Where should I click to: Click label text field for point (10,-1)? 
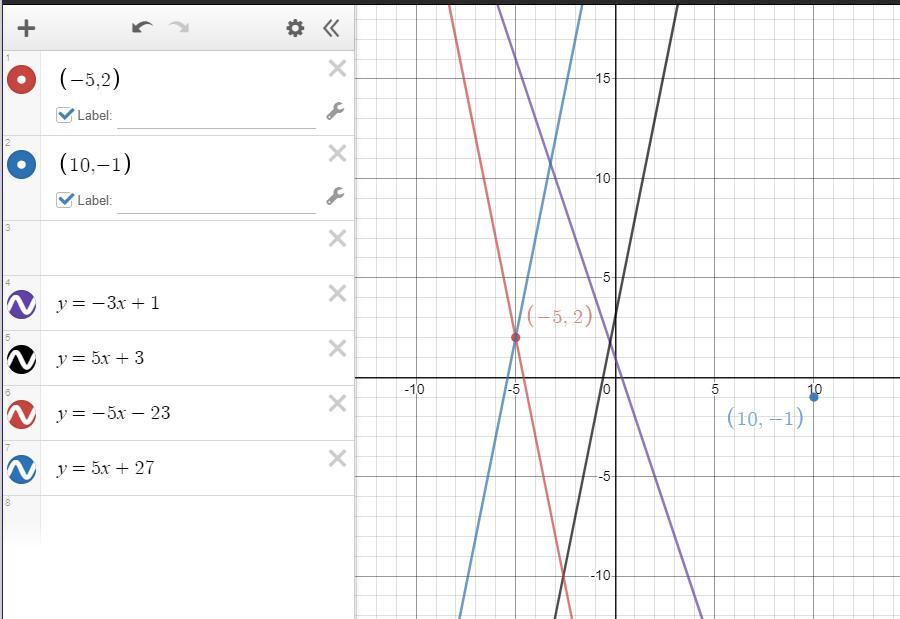click(x=216, y=202)
